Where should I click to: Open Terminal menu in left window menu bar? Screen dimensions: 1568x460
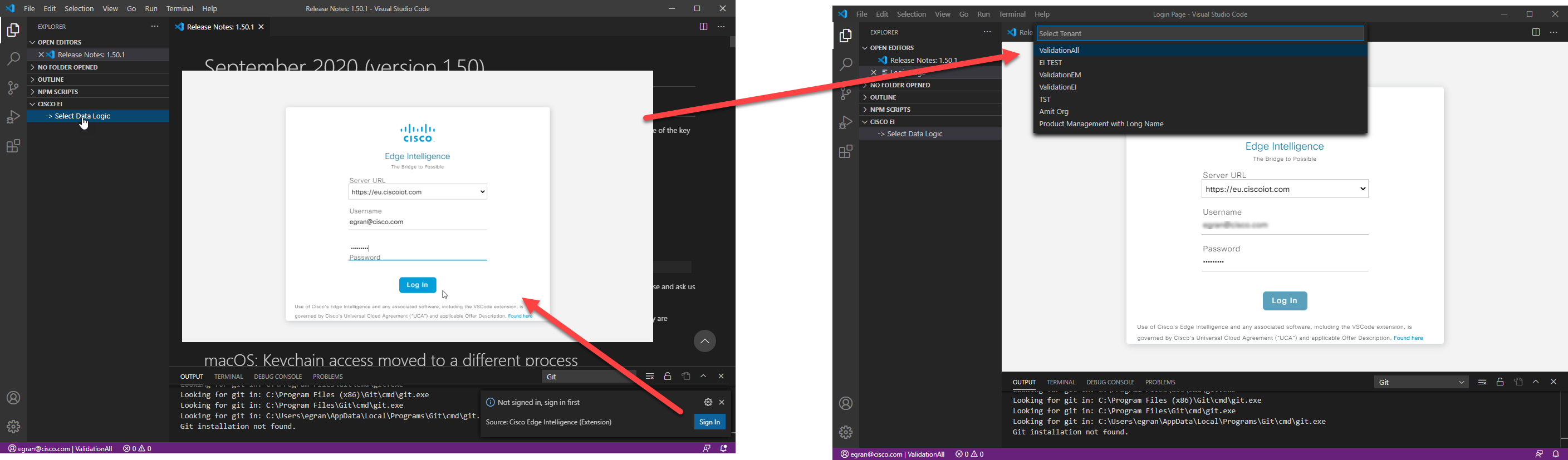pos(179,9)
